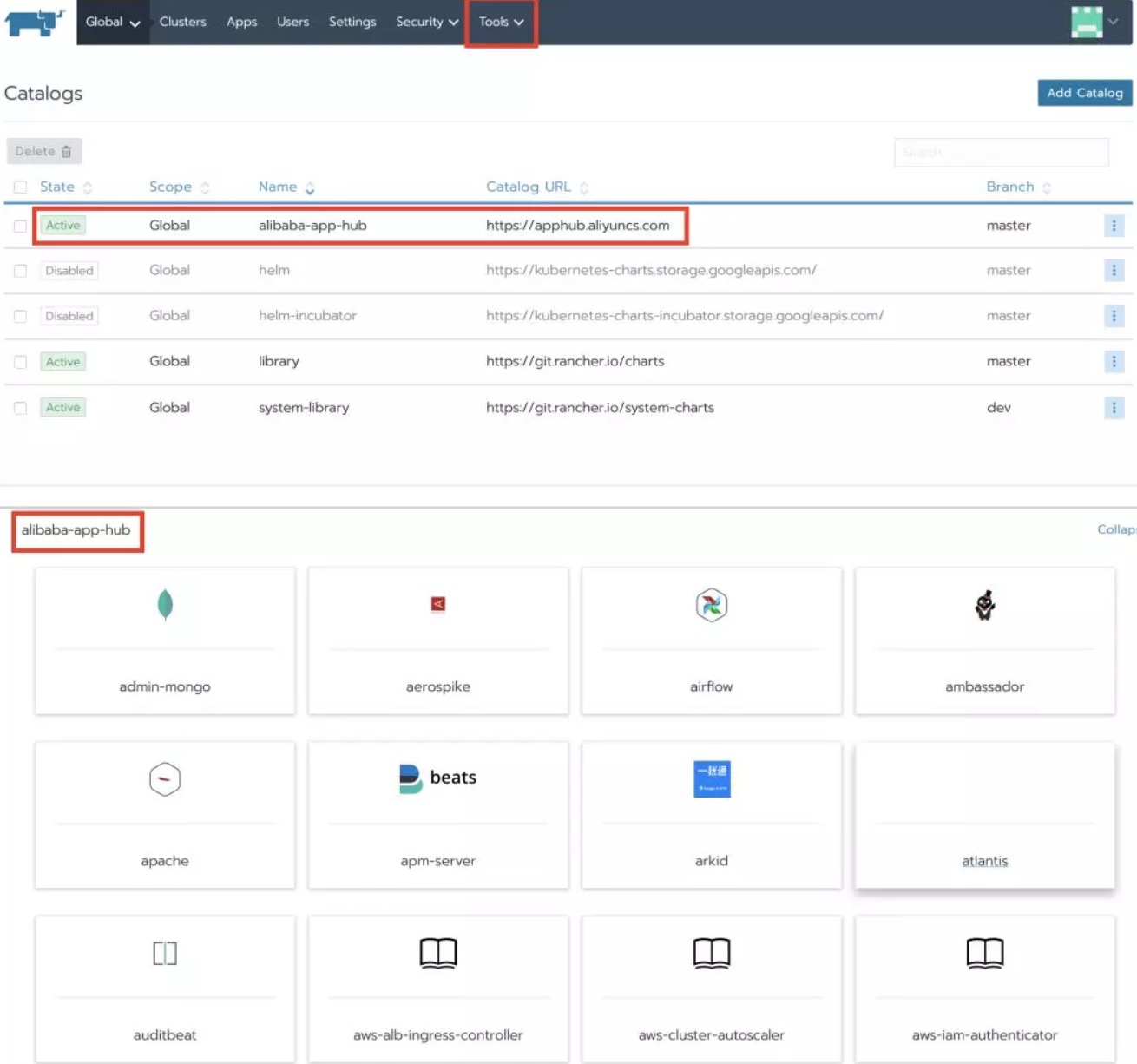Open actions menu for helm row
The image size is (1137, 1064).
click(x=1114, y=271)
